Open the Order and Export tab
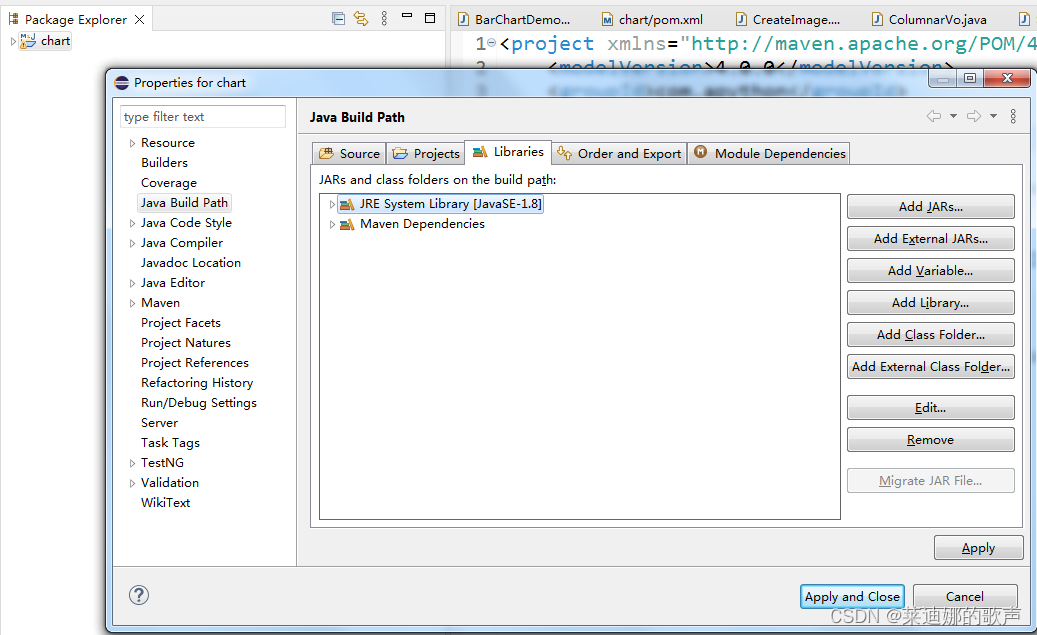 [619, 153]
